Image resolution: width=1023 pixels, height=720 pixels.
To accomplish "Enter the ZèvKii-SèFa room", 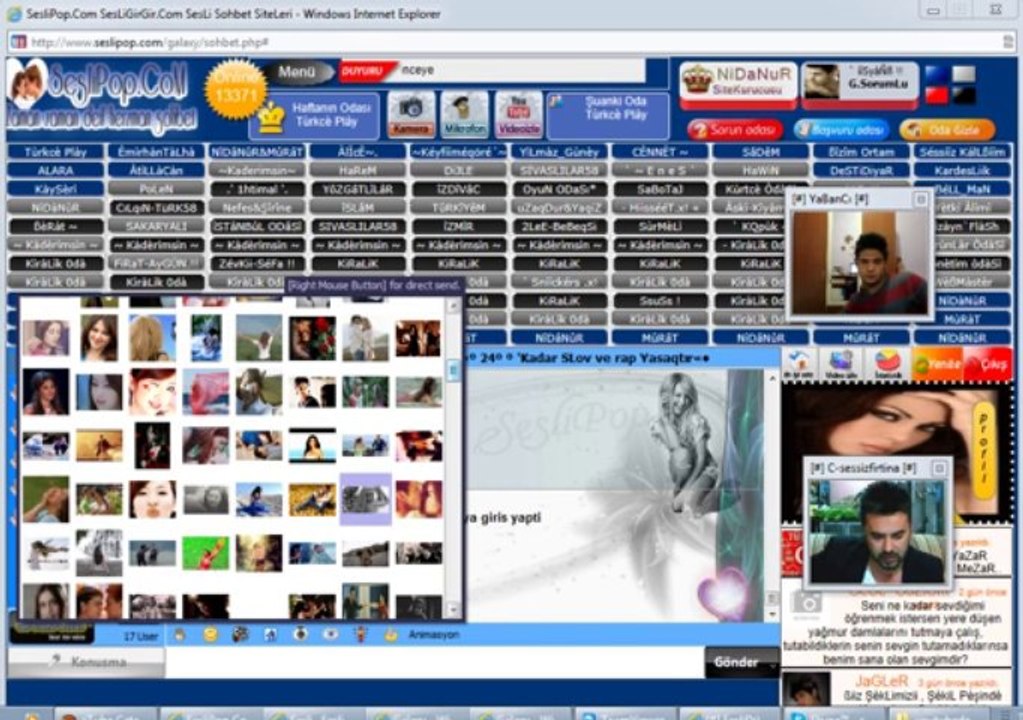I will click(x=257, y=263).
